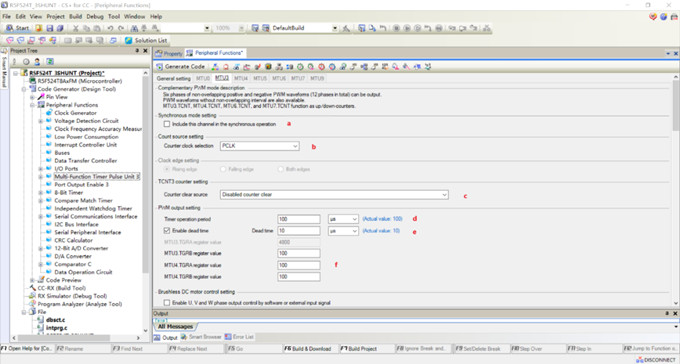Expand the Pin View tree node
The width and height of the screenshot is (680, 364).
[32, 97]
